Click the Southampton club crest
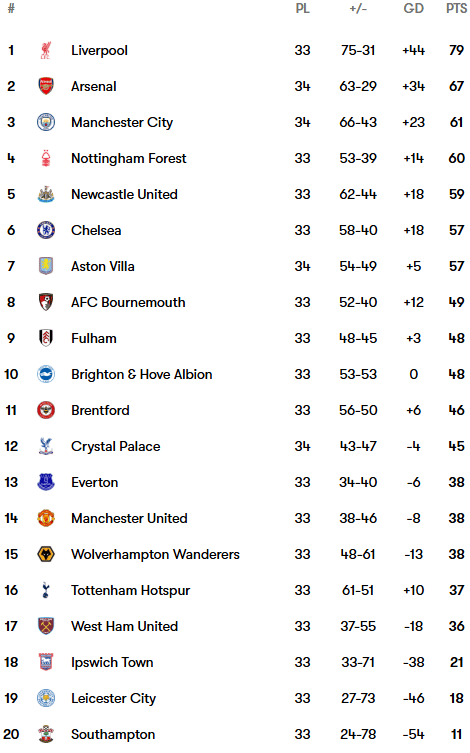The image size is (470, 753). pos(46,734)
